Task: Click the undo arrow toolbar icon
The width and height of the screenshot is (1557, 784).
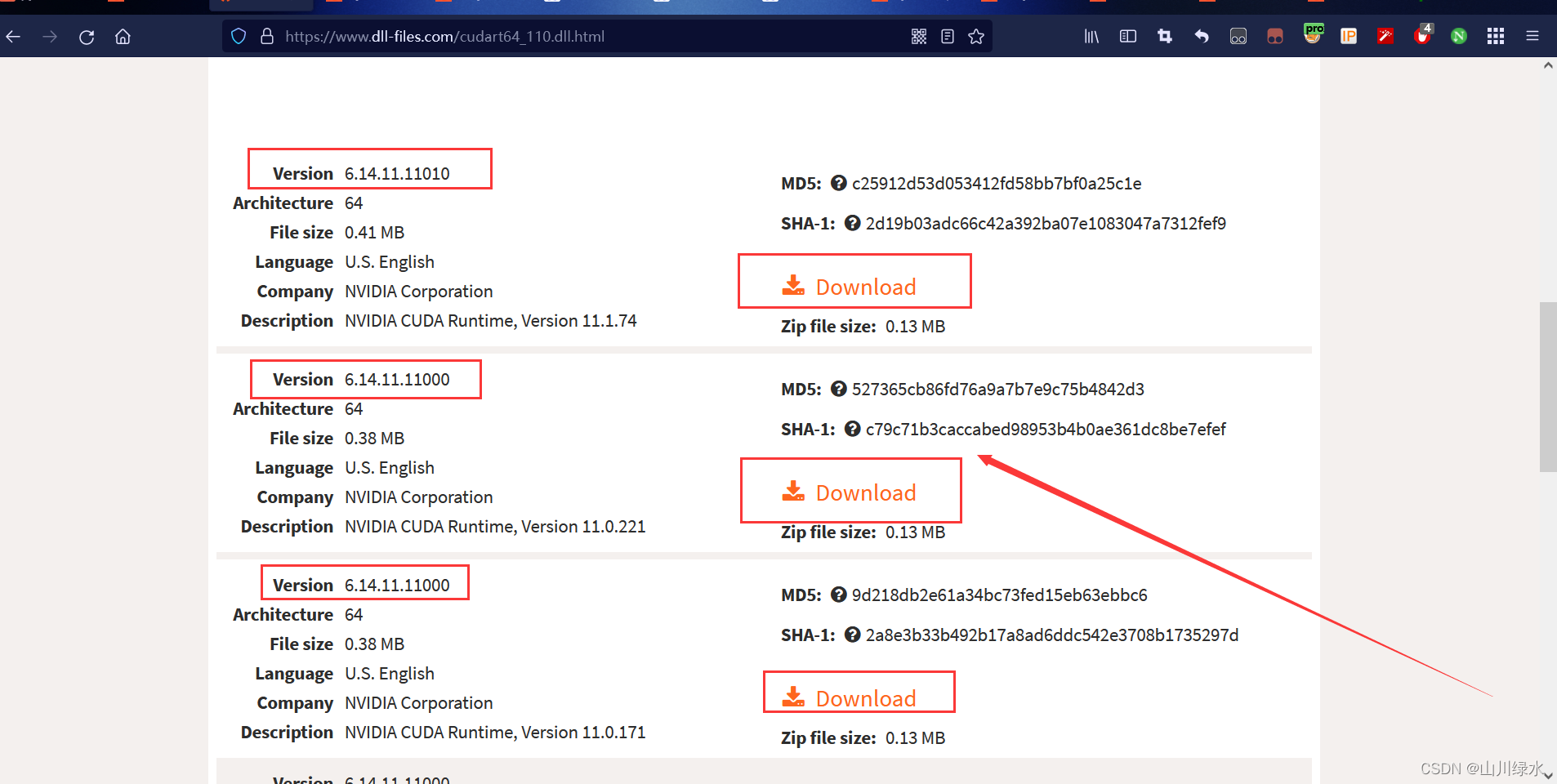Action: point(1202,37)
